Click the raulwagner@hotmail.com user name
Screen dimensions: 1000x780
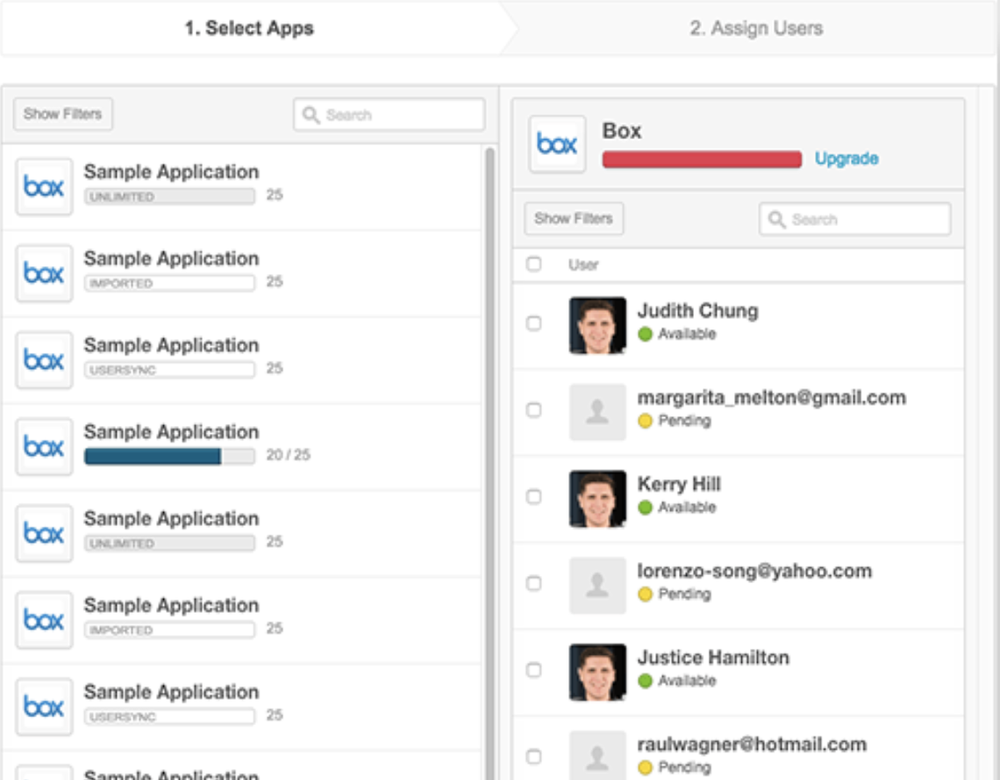752,744
